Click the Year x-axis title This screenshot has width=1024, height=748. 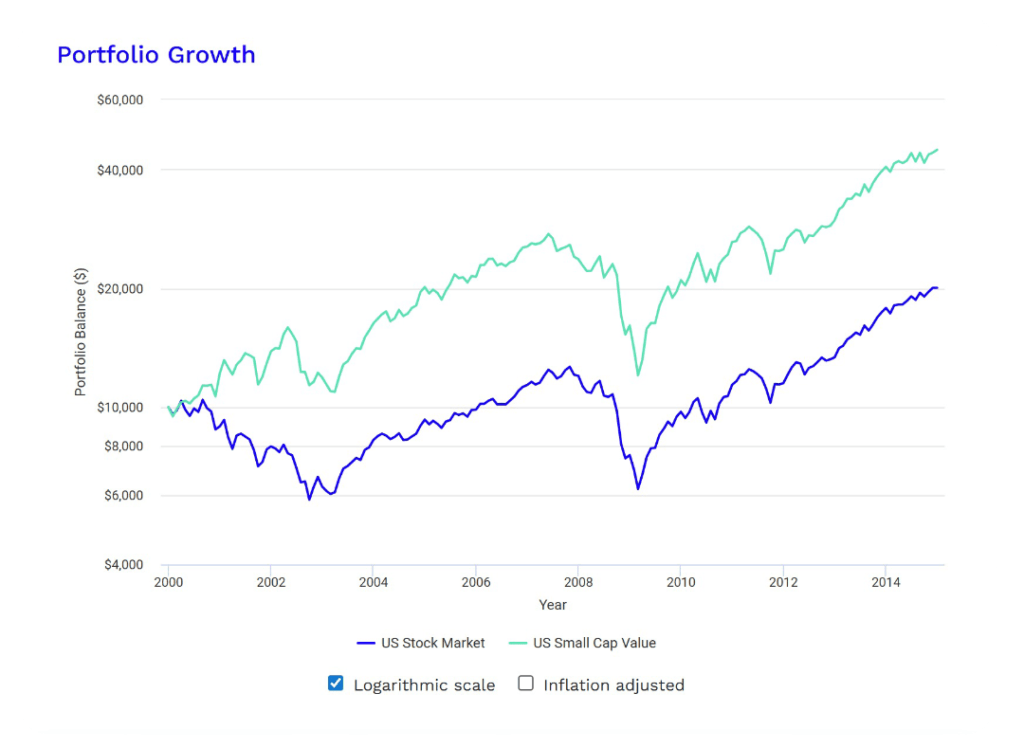click(x=552, y=605)
